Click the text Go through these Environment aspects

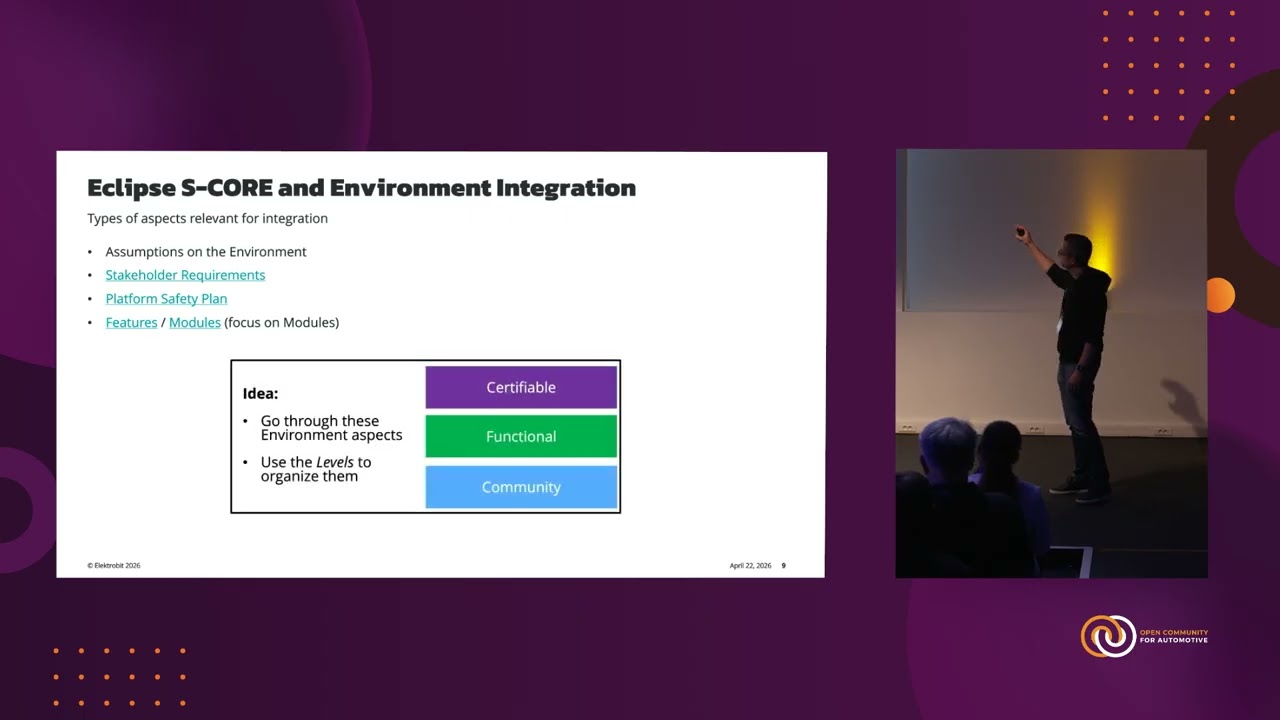(x=331, y=428)
